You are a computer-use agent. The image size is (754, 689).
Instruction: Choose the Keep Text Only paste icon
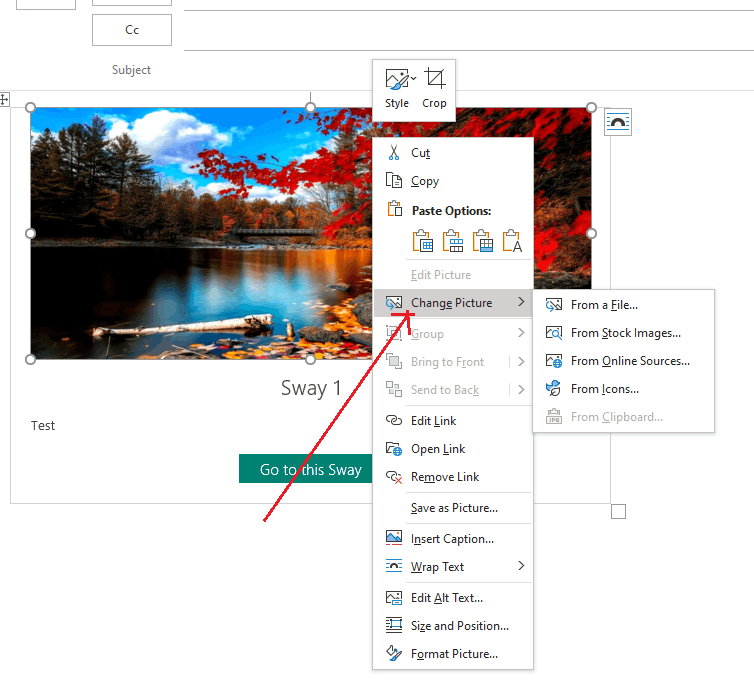(512, 240)
